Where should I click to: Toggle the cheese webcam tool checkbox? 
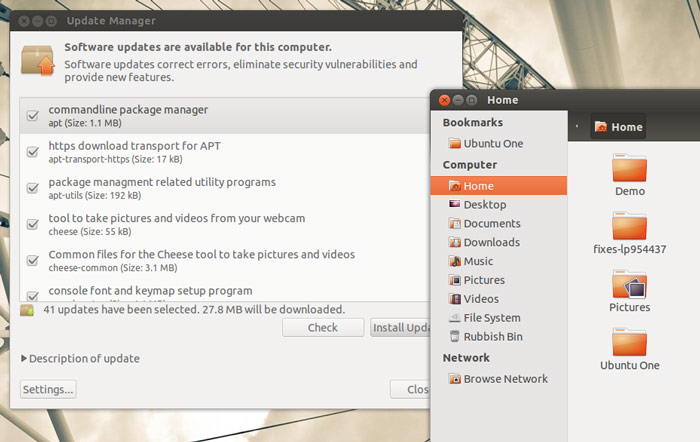(x=33, y=224)
